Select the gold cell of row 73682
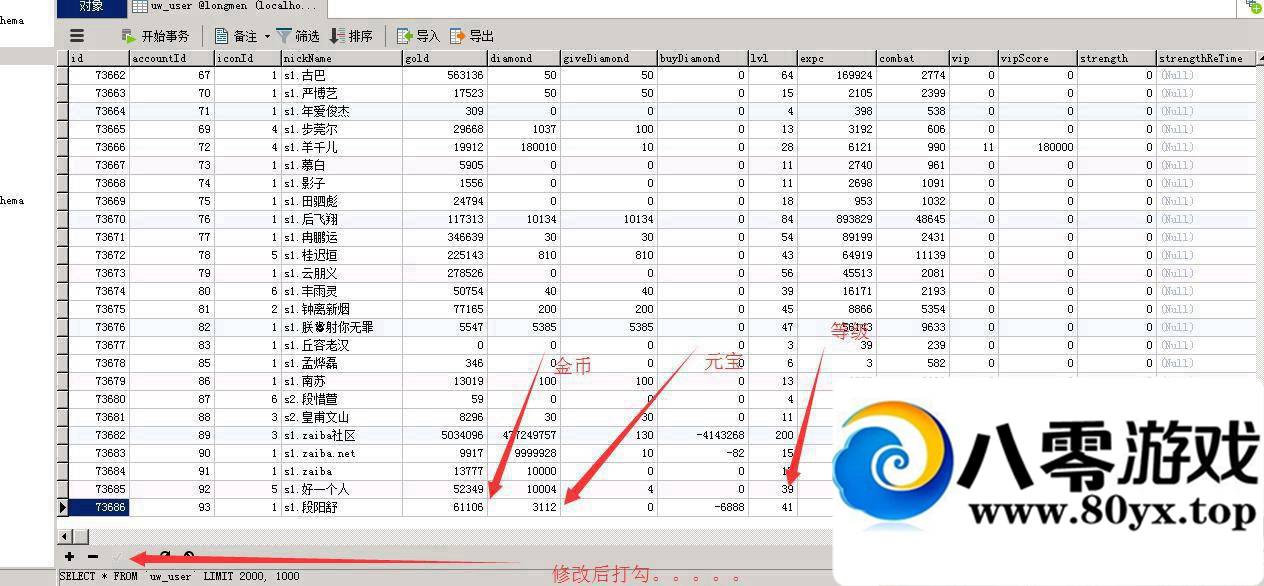Image resolution: width=1264 pixels, height=586 pixels. pos(444,435)
